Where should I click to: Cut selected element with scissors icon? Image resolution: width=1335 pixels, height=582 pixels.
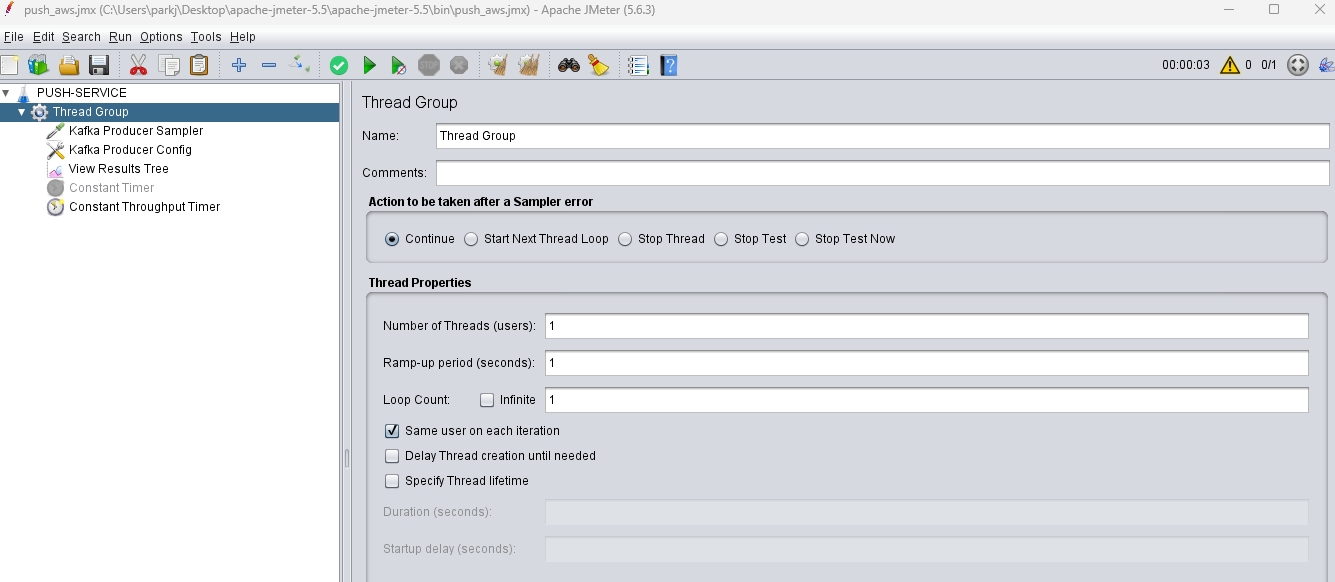point(138,65)
